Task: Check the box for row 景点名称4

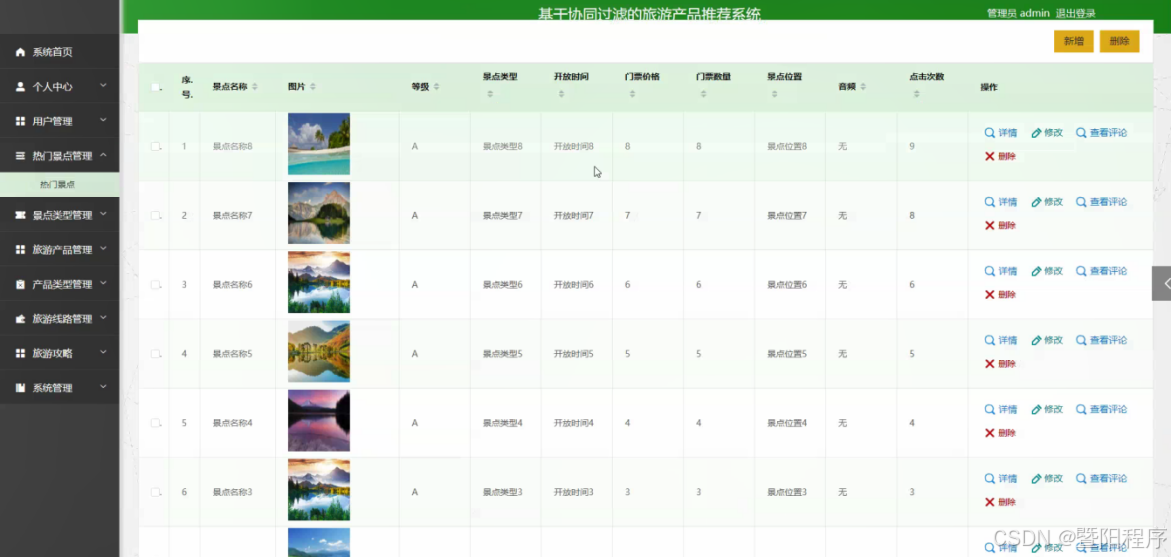Action: click(x=155, y=423)
